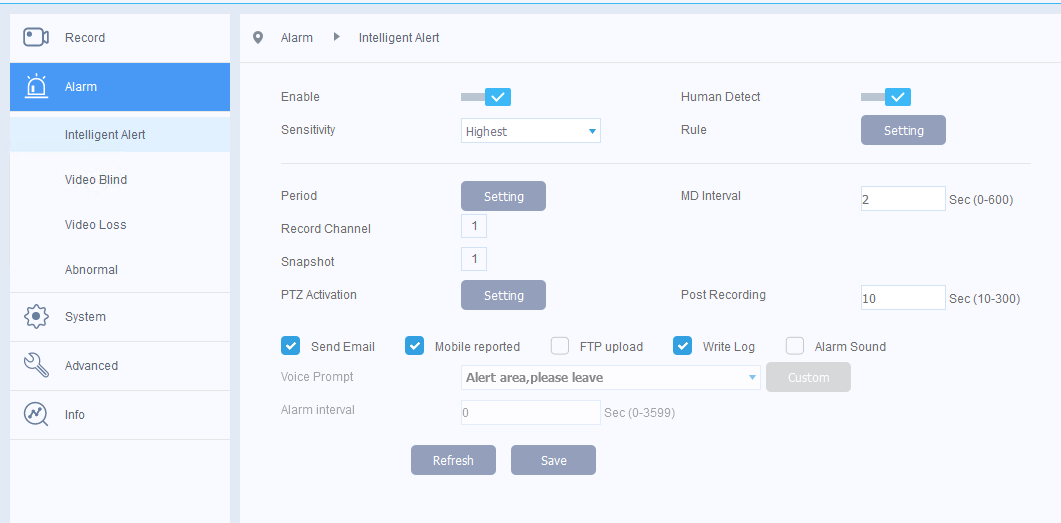Open the Sensitivity dropdown

coord(530,131)
